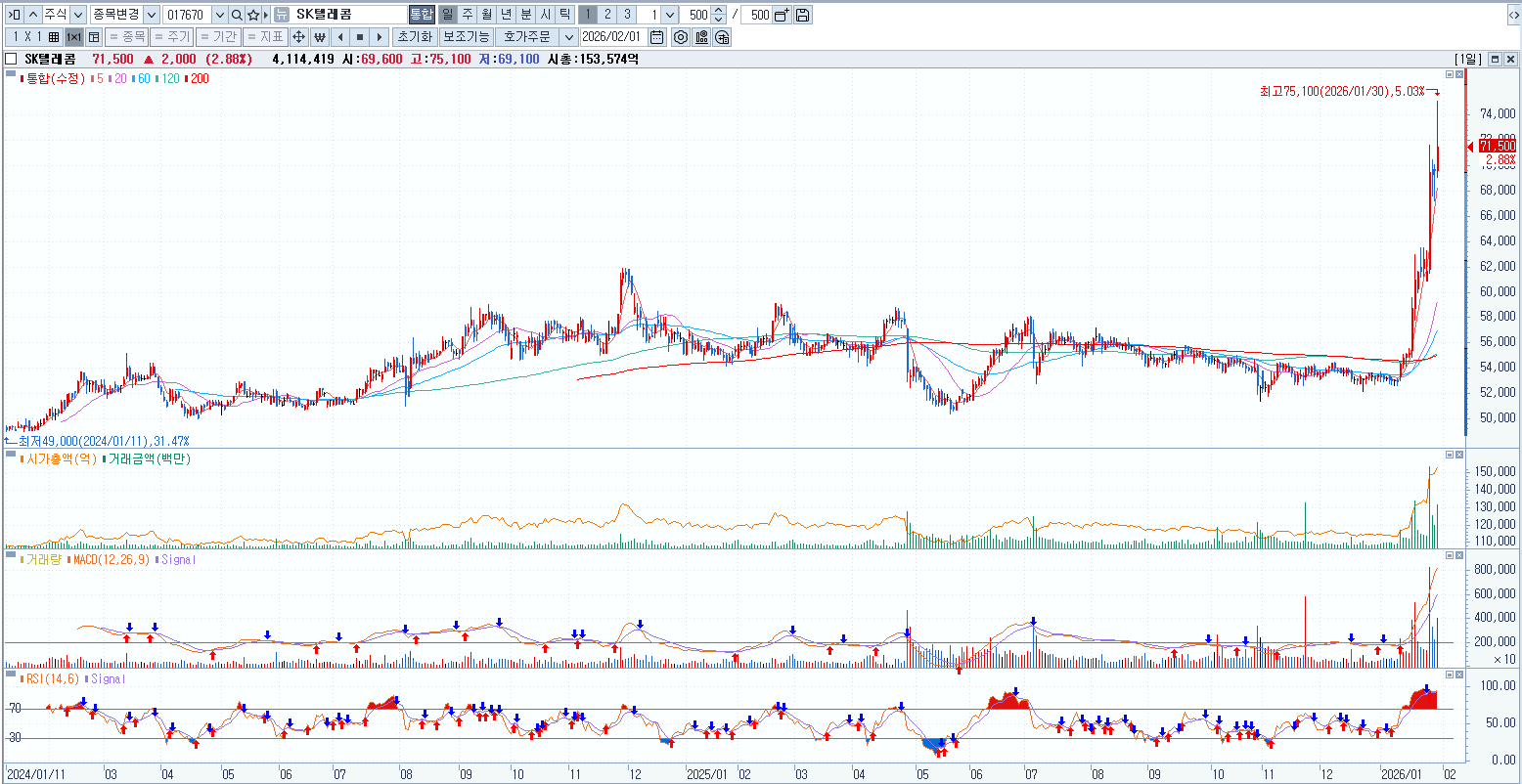Activate the crosshair move arrows tool
Image resolution: width=1522 pixels, height=784 pixels.
tap(299, 37)
